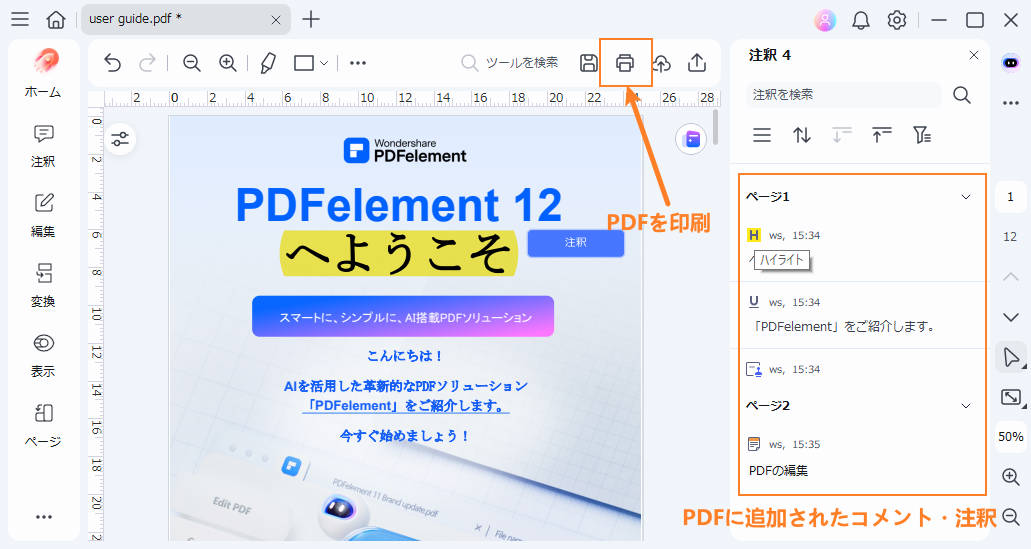The width and height of the screenshot is (1031, 549).
Task: Click the blue 注釈 button on page
Action: 575,243
